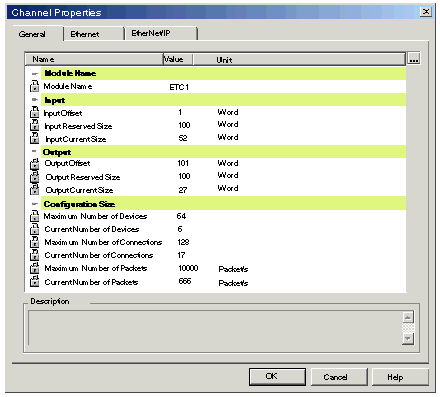The image size is (440, 397).
Task: Click lock icon beside Module Name row
Action: tap(34, 86)
